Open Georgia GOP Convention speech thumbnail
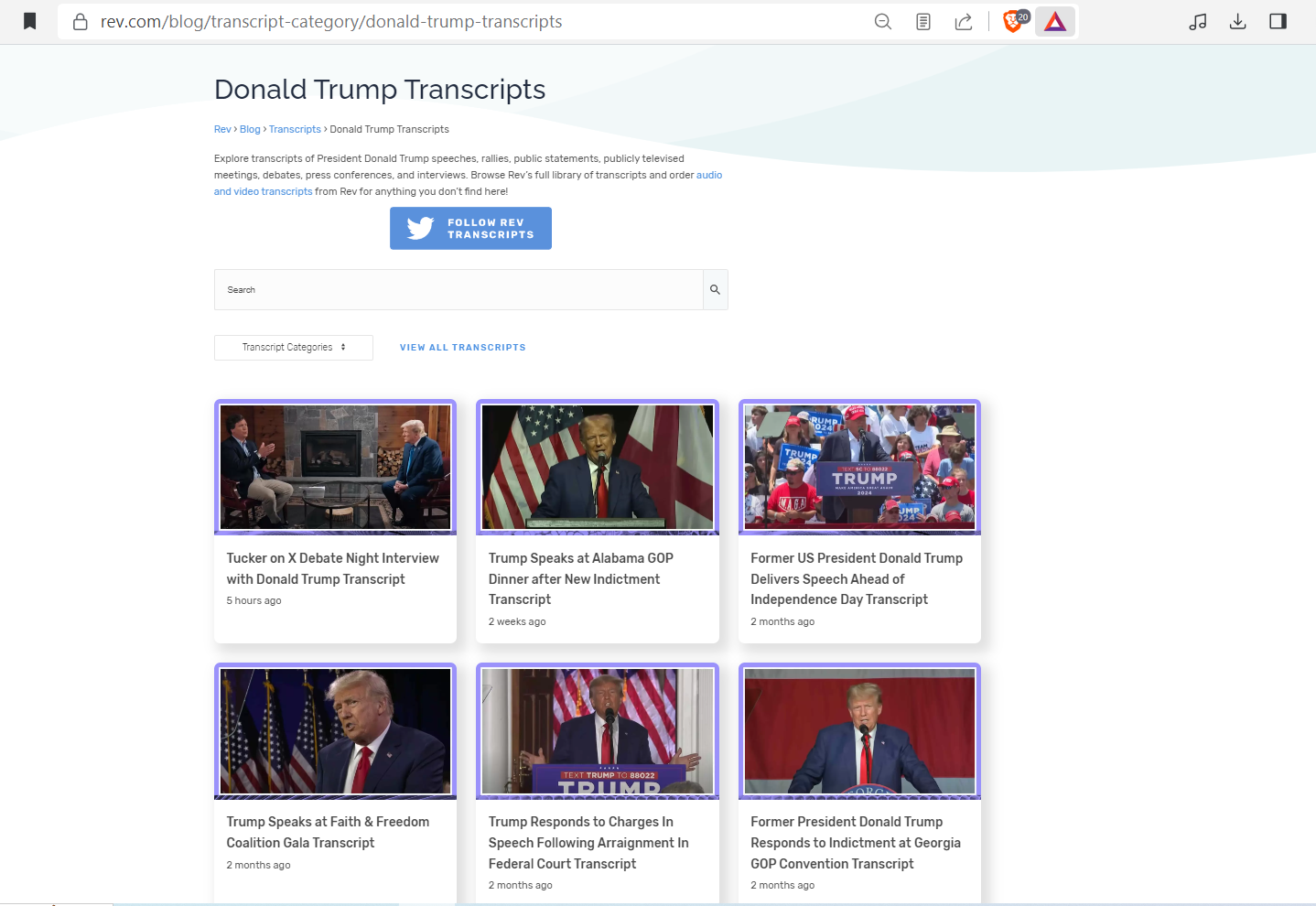The image size is (1316, 906). pos(859,731)
